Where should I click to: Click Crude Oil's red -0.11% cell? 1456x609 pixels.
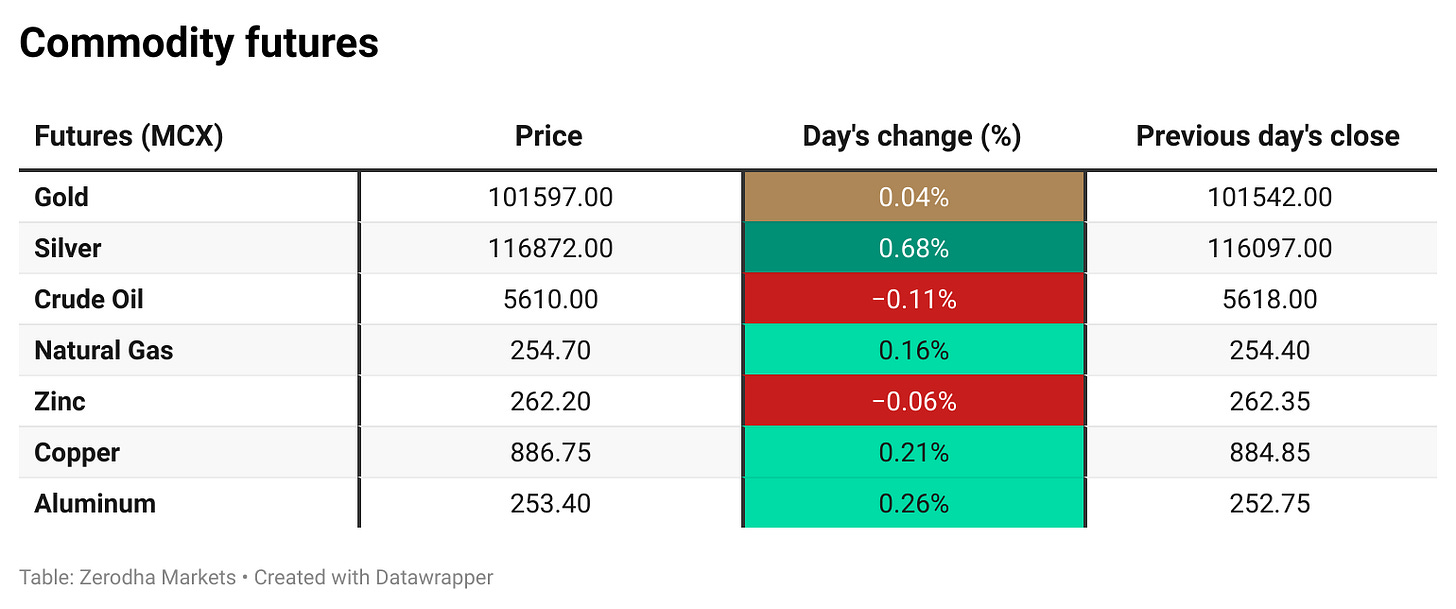pyautogui.click(x=913, y=299)
